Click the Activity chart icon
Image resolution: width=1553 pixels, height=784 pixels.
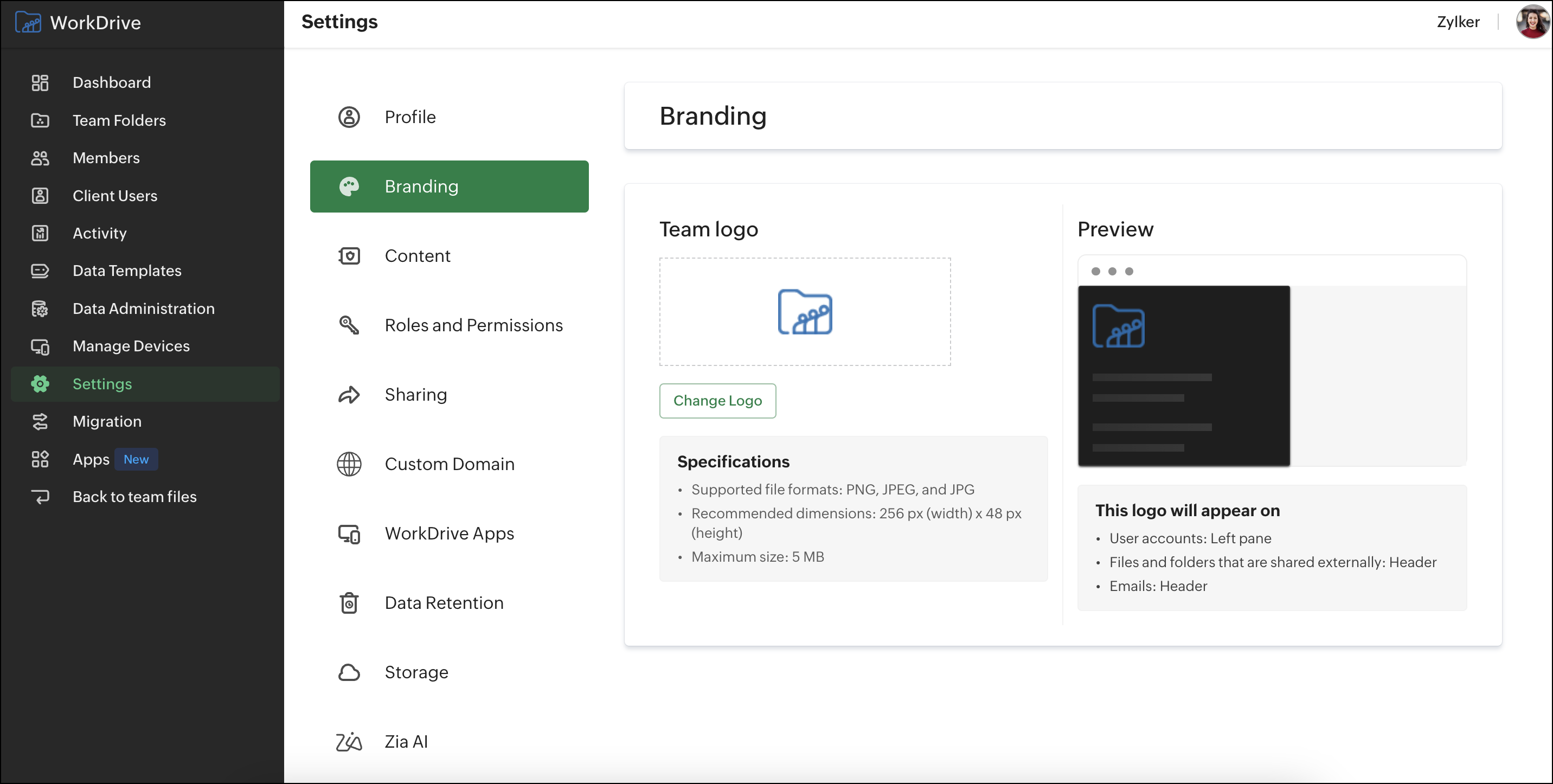pos(40,233)
